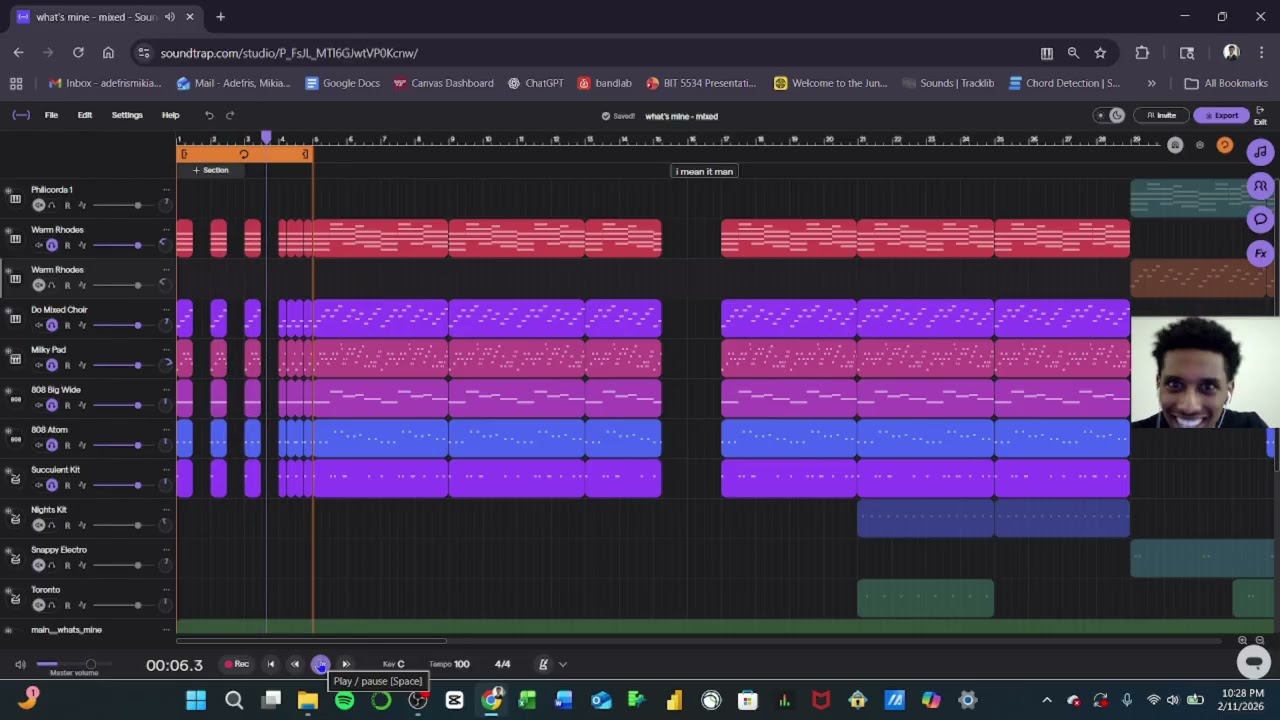Toggle the orange cycle loop button

[x=1224, y=146]
